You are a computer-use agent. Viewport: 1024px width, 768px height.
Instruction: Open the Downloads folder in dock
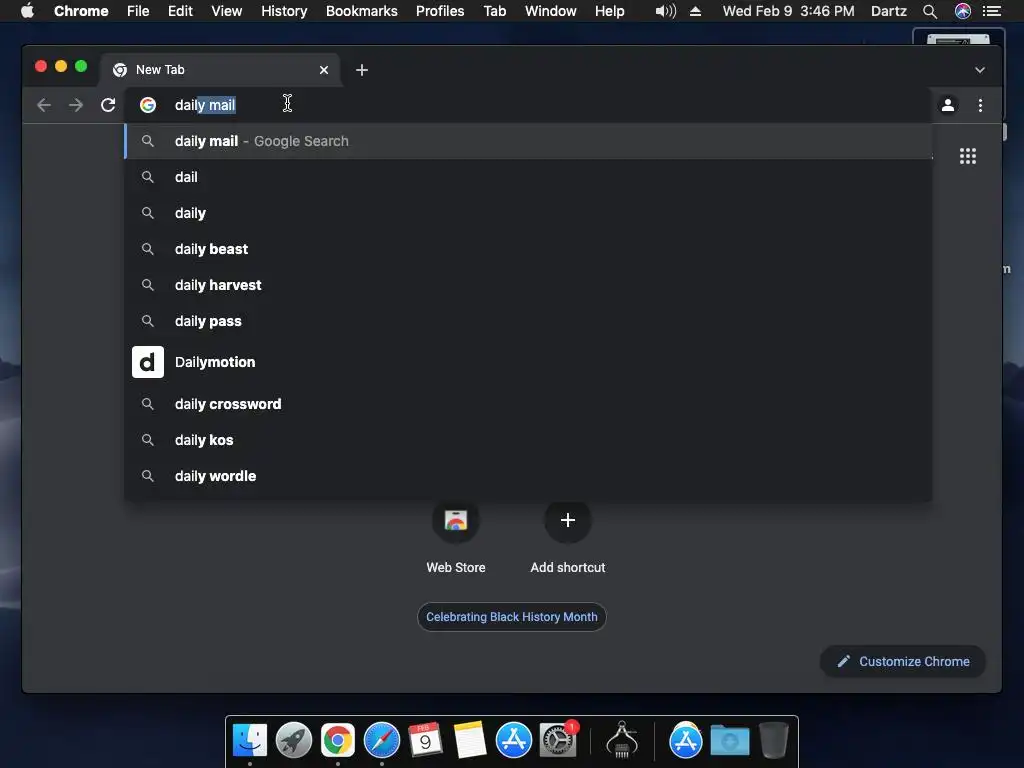[729, 740]
